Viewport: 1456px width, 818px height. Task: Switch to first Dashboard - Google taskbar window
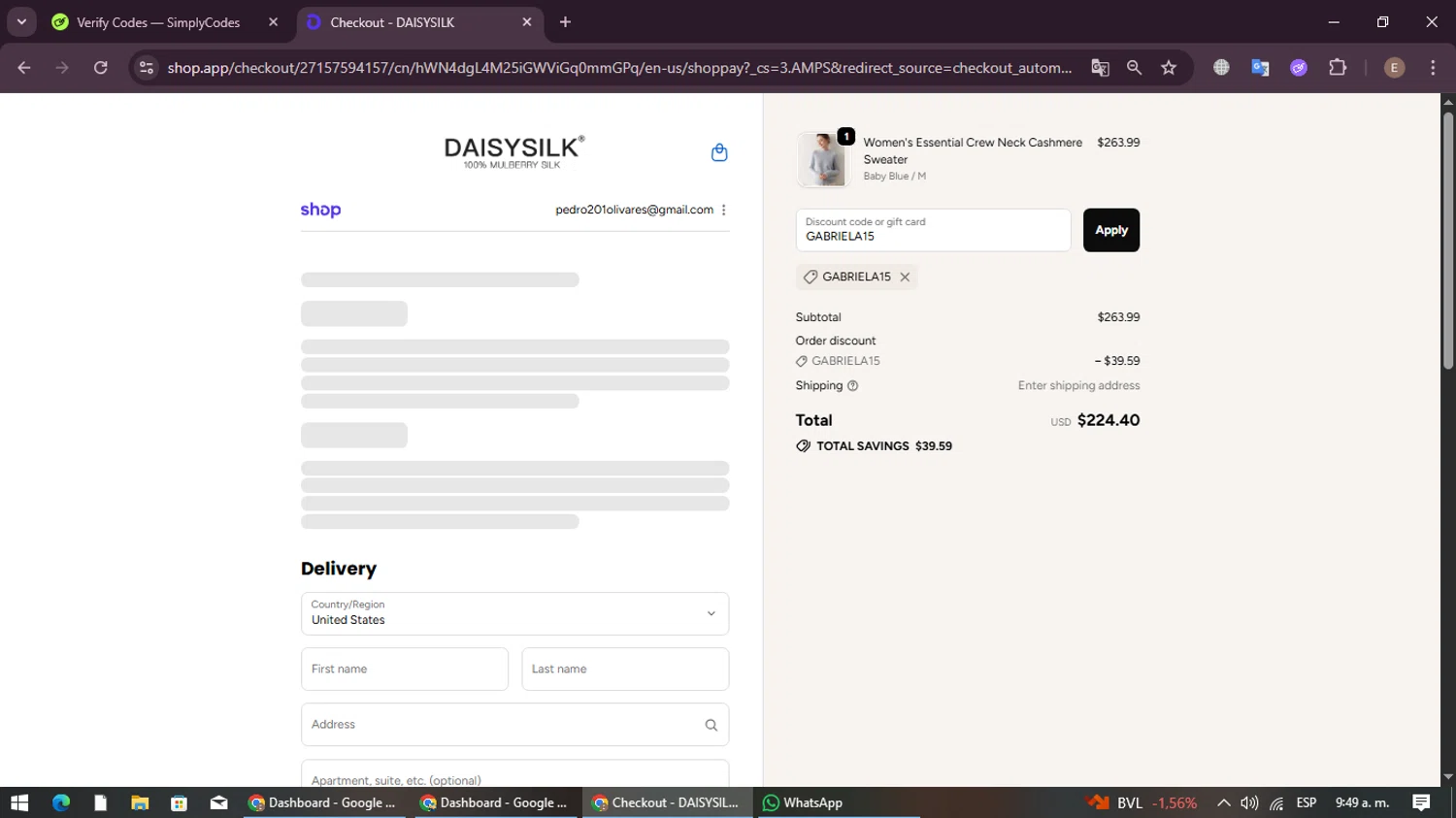tap(323, 802)
